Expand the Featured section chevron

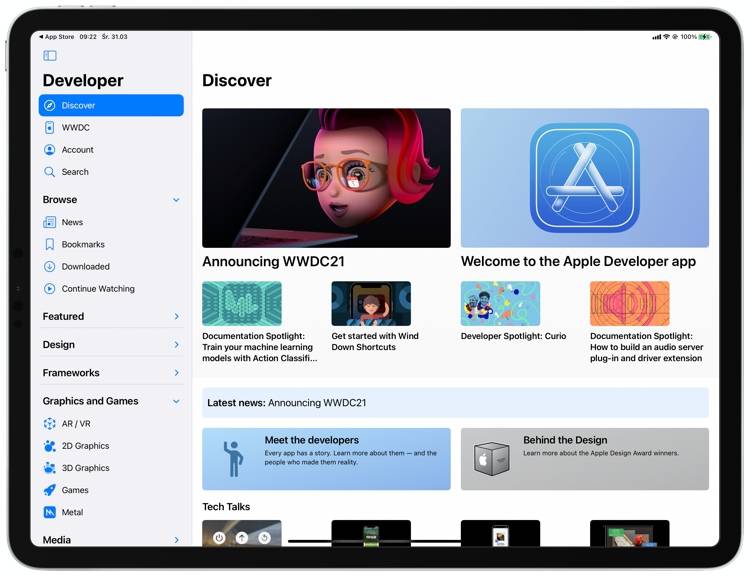pyautogui.click(x=176, y=317)
